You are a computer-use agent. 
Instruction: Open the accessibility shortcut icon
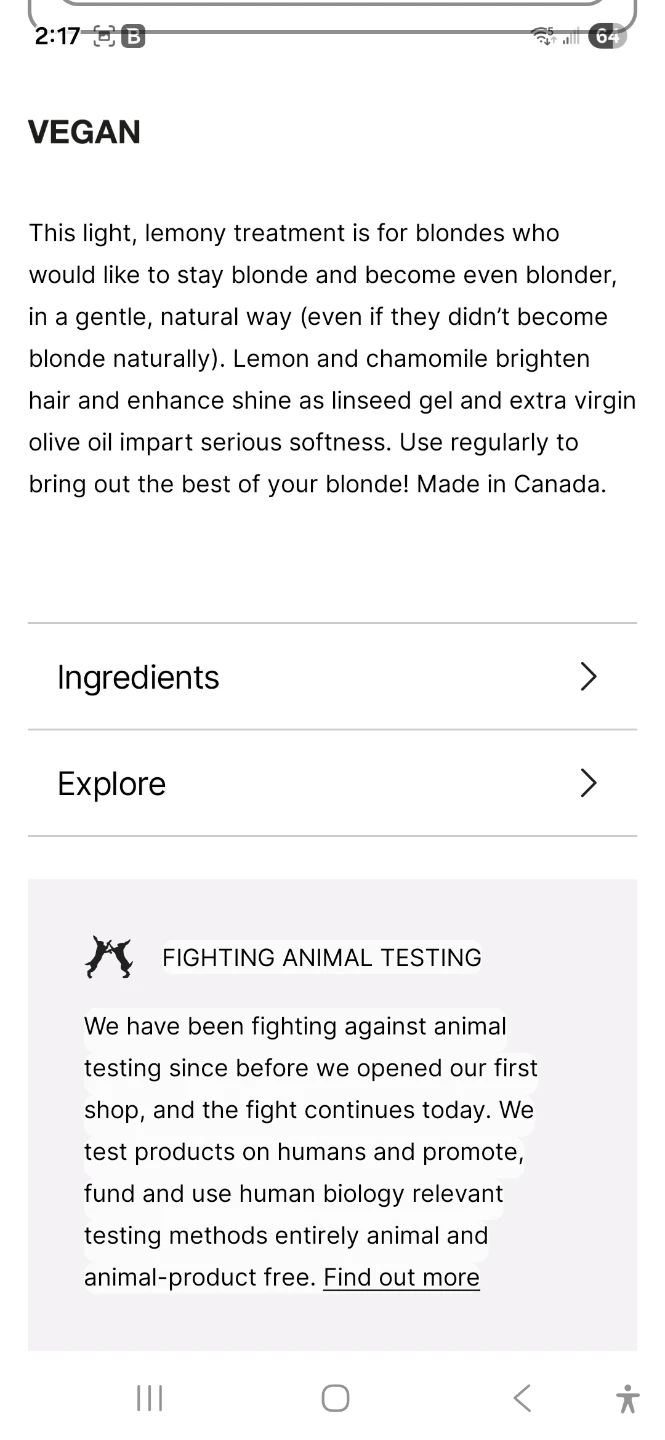coord(628,1398)
